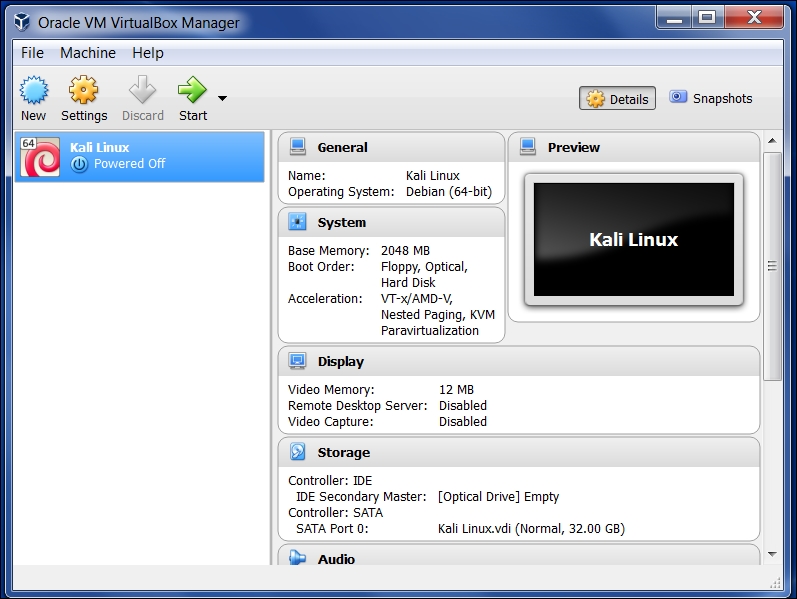This screenshot has width=797, height=599.
Task: Select the Kali Linux virtual machine entry
Action: click(x=140, y=156)
